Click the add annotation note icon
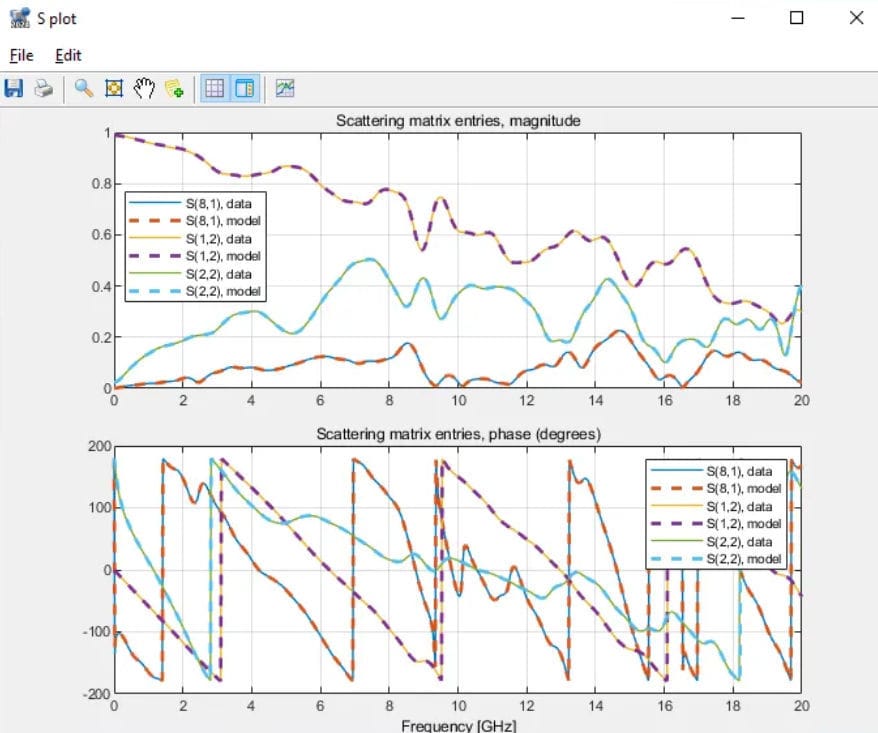878x733 pixels. [x=173, y=88]
